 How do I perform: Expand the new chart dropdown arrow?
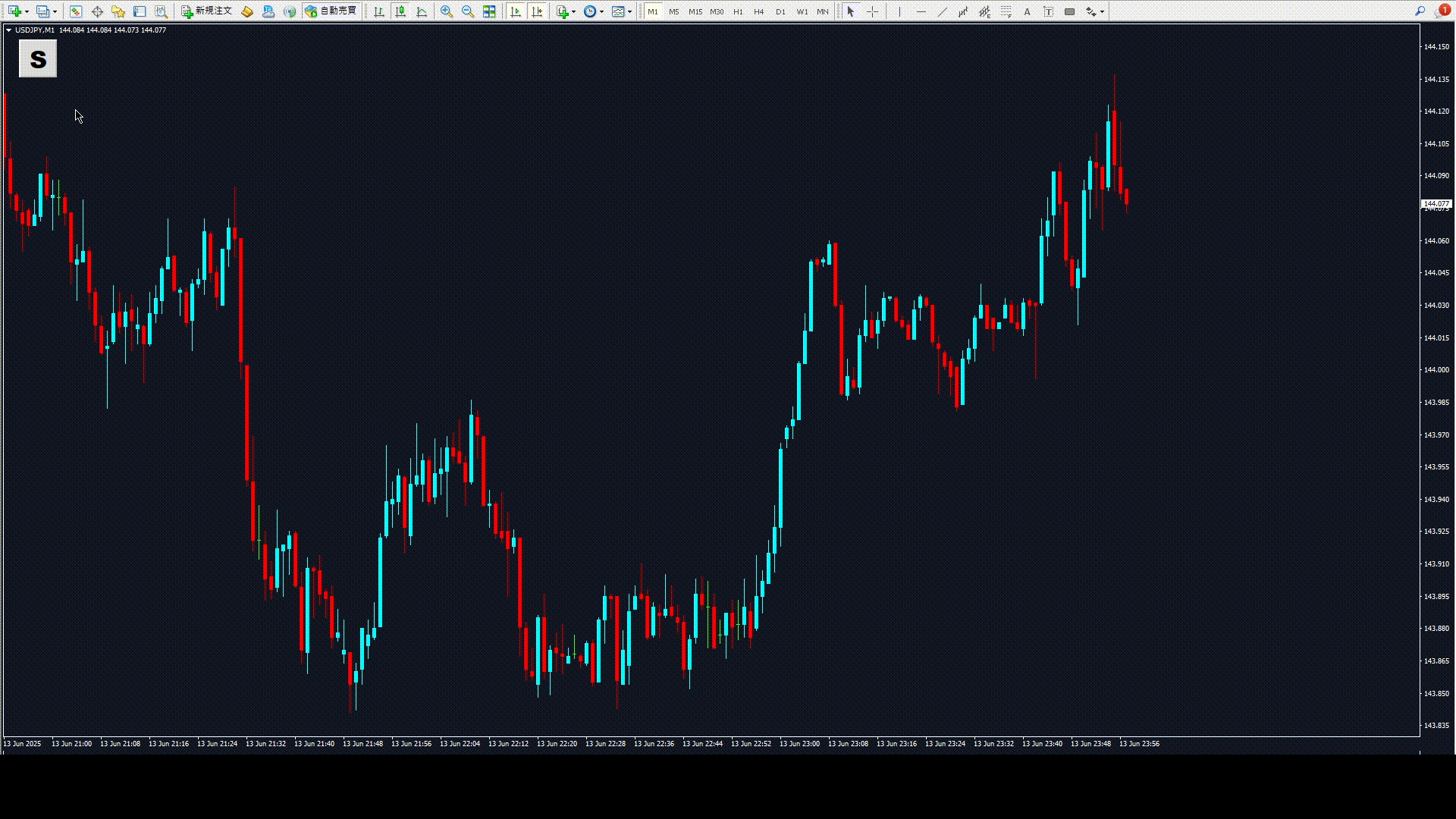pyautogui.click(x=27, y=11)
